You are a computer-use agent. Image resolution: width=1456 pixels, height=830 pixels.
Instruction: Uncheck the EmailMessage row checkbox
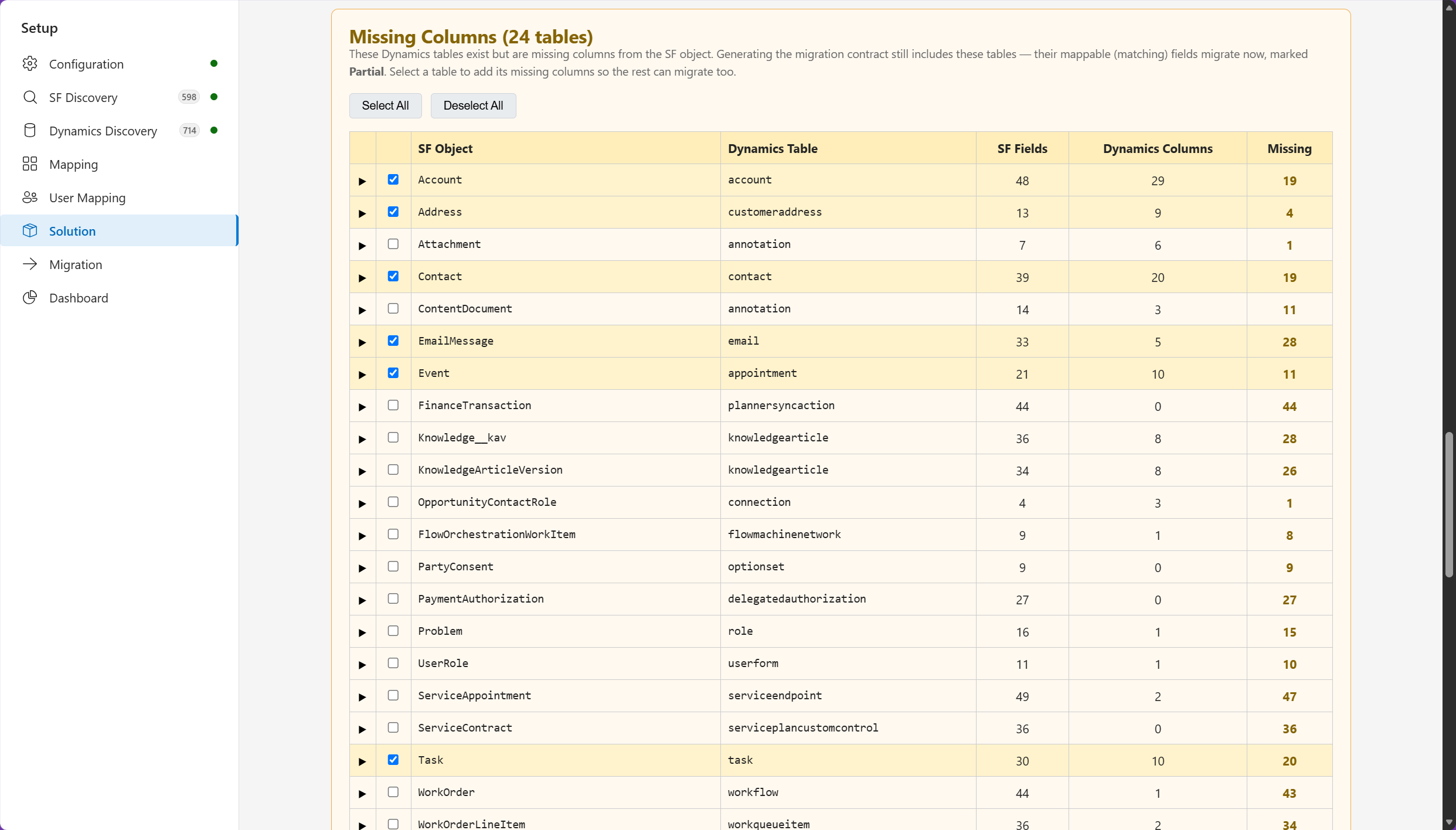[393, 341]
